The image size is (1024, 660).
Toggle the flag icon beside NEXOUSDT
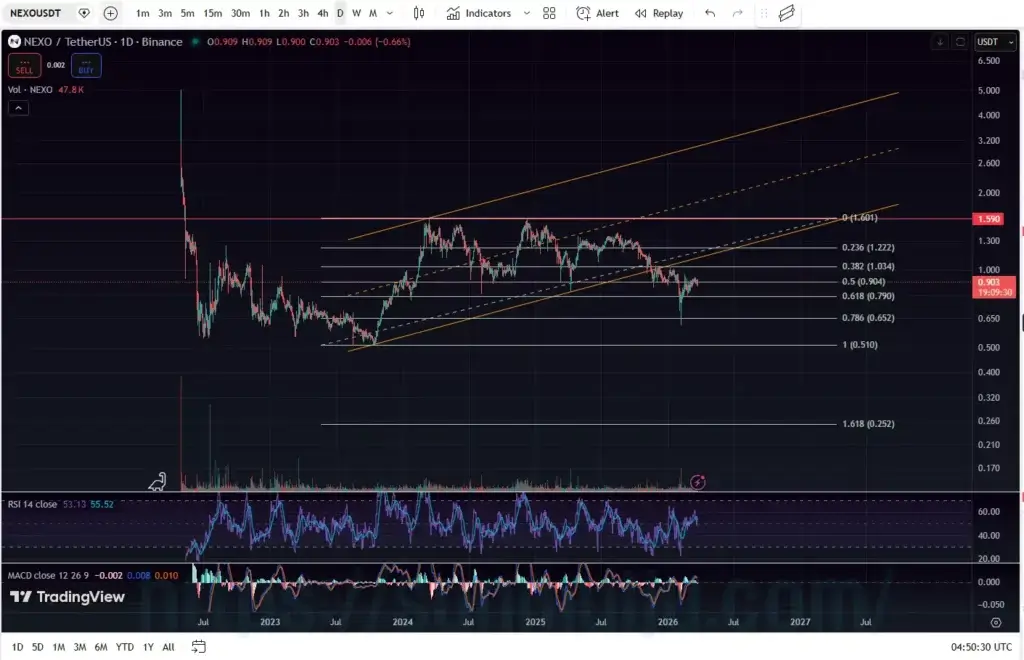(x=84, y=13)
